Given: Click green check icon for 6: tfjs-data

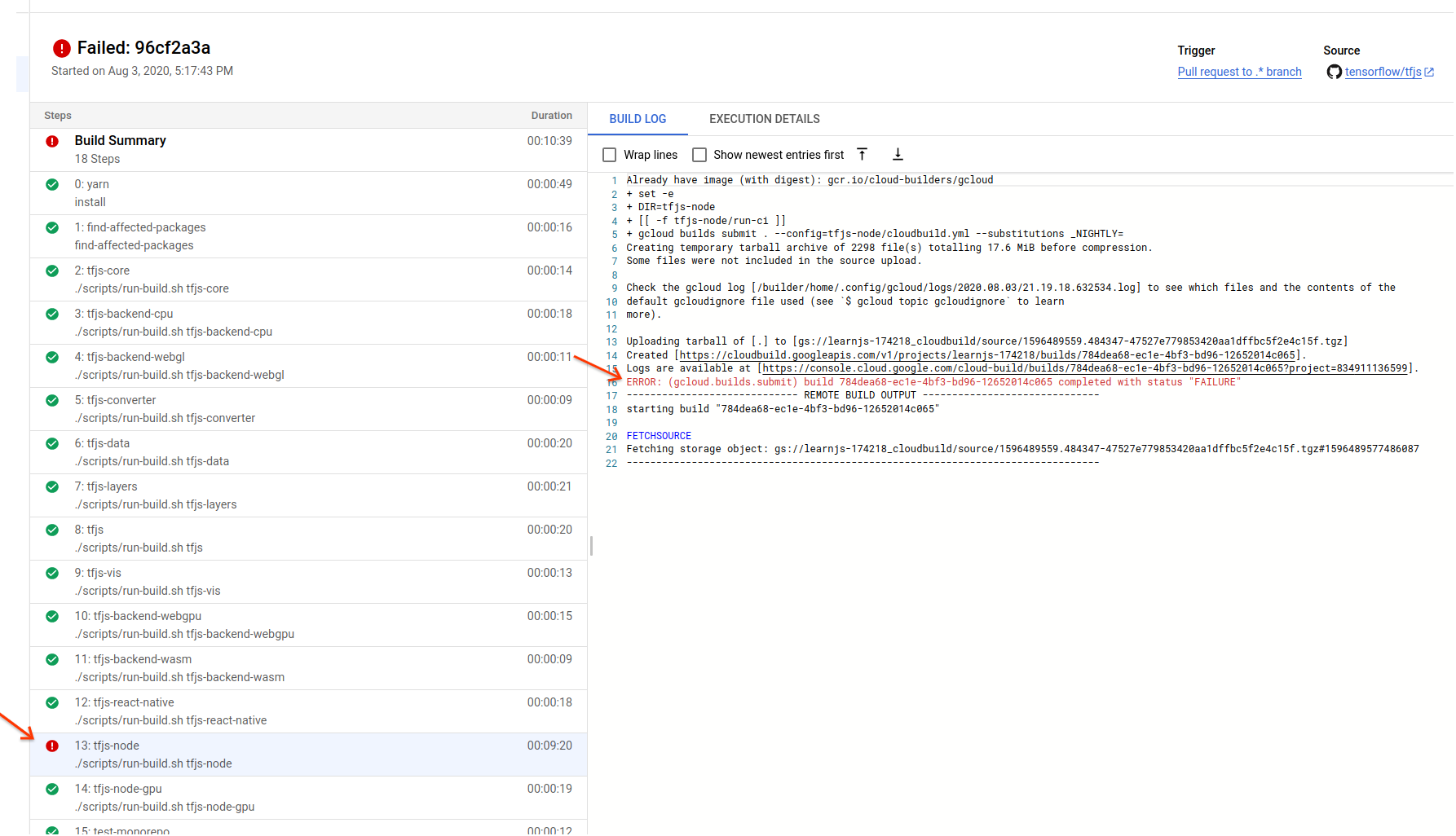Looking at the screenshot, I should (x=52, y=443).
